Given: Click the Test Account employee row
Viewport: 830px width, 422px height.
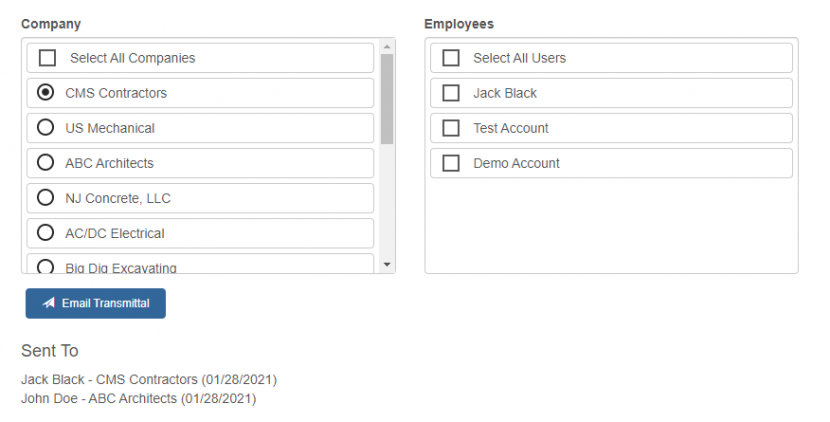Looking at the screenshot, I should tap(610, 128).
